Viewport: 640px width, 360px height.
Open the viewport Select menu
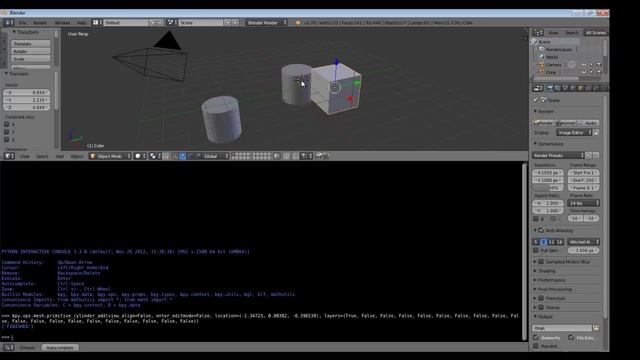coord(42,156)
